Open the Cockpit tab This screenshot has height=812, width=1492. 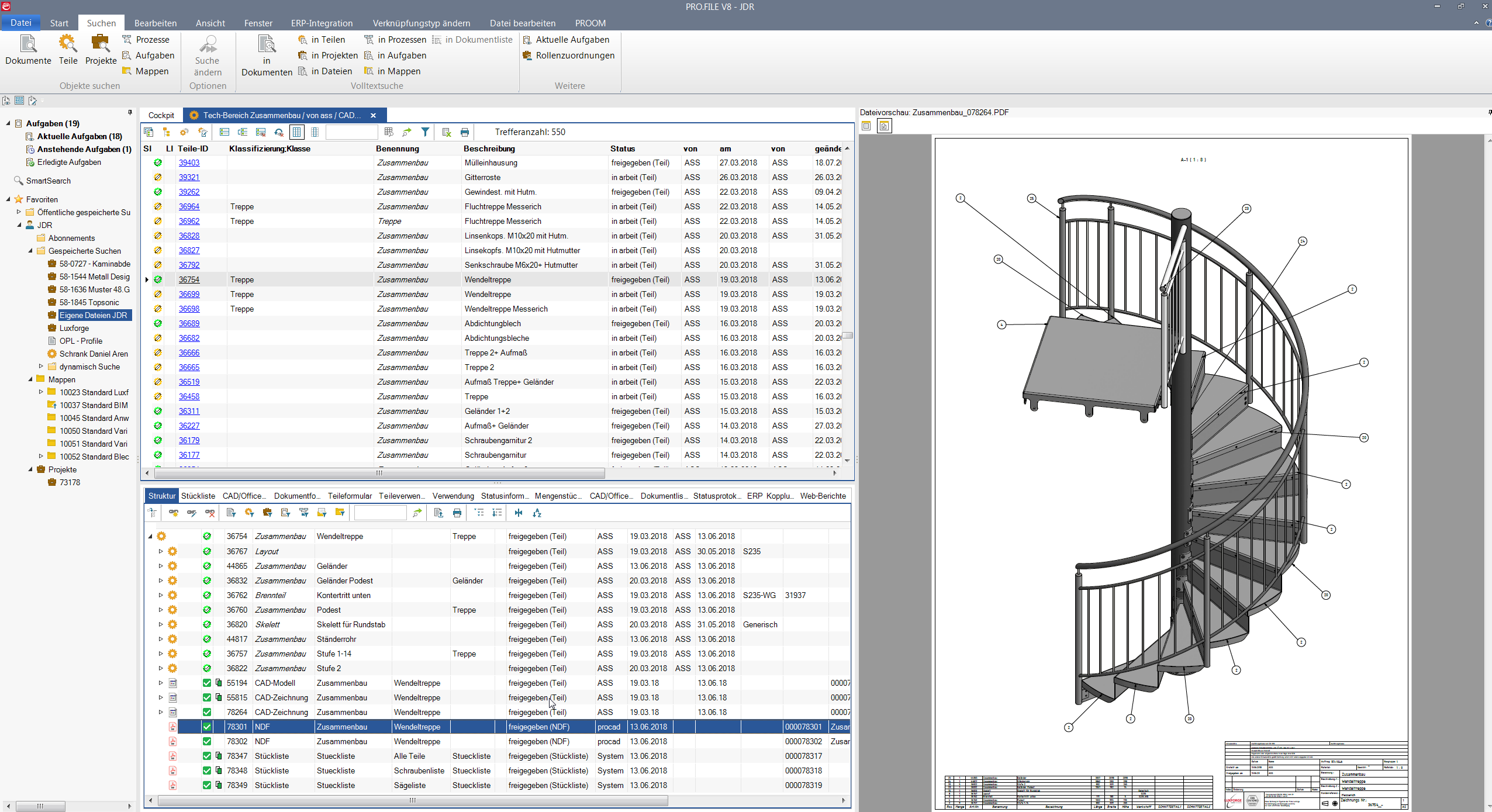pos(161,115)
